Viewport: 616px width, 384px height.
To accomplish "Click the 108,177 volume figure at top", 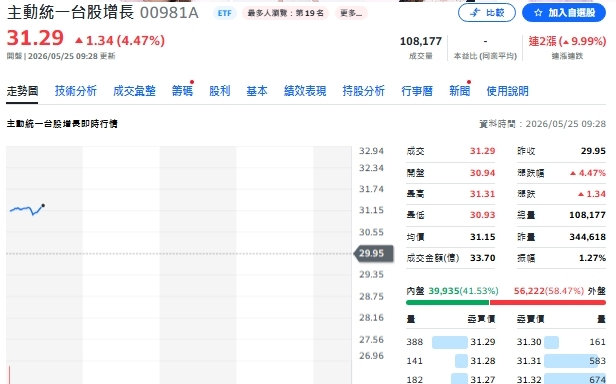I will click(421, 41).
